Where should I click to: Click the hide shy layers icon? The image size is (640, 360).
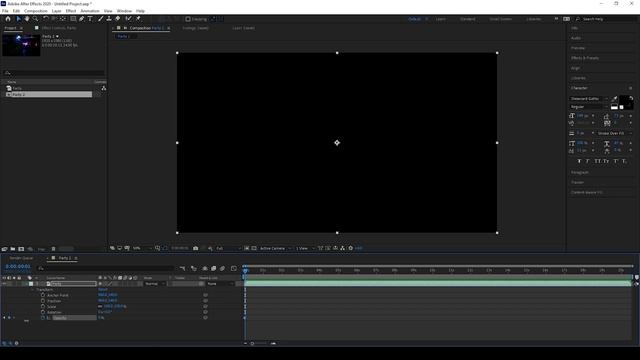point(205,268)
